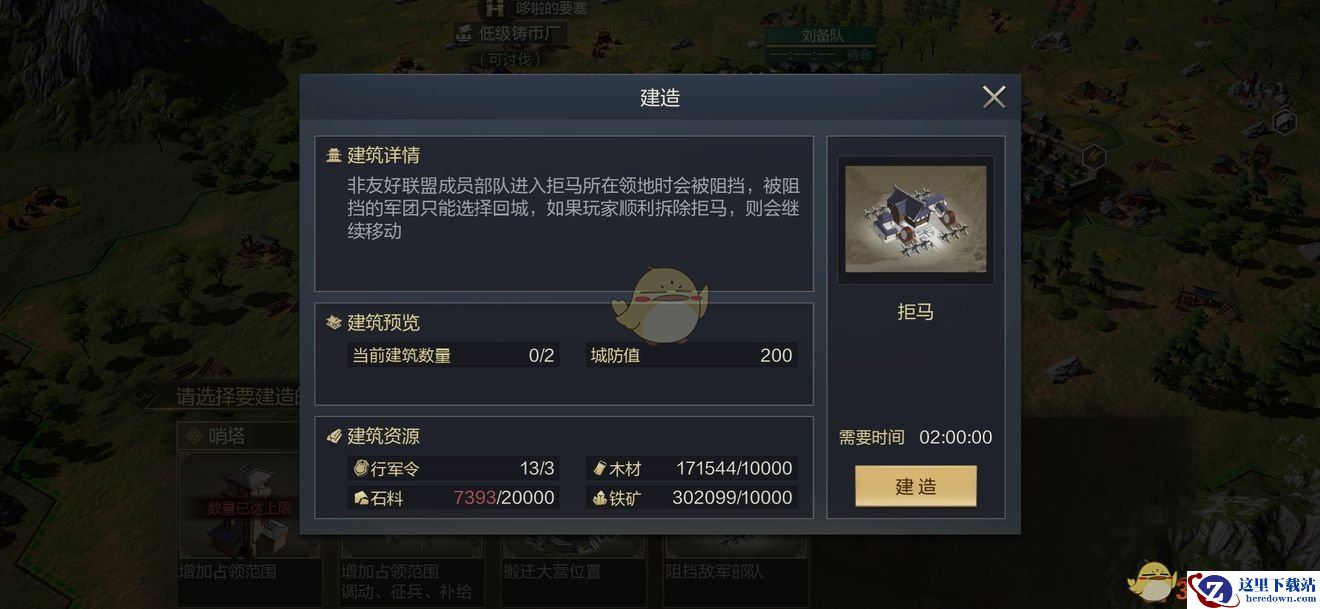Click the 石料 stone resource icon

361,497
